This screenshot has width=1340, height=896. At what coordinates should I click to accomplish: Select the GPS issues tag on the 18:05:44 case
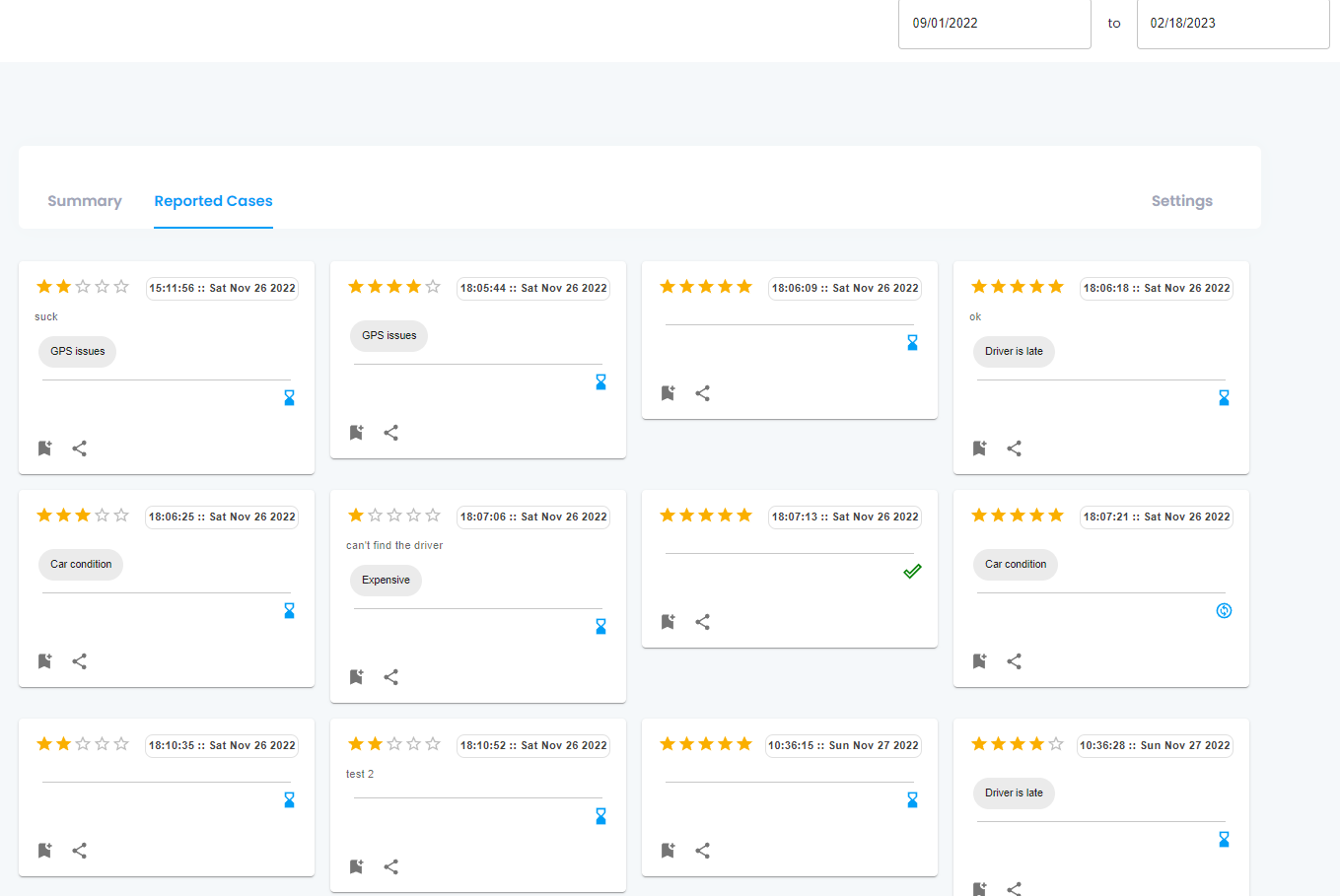pyautogui.click(x=389, y=336)
